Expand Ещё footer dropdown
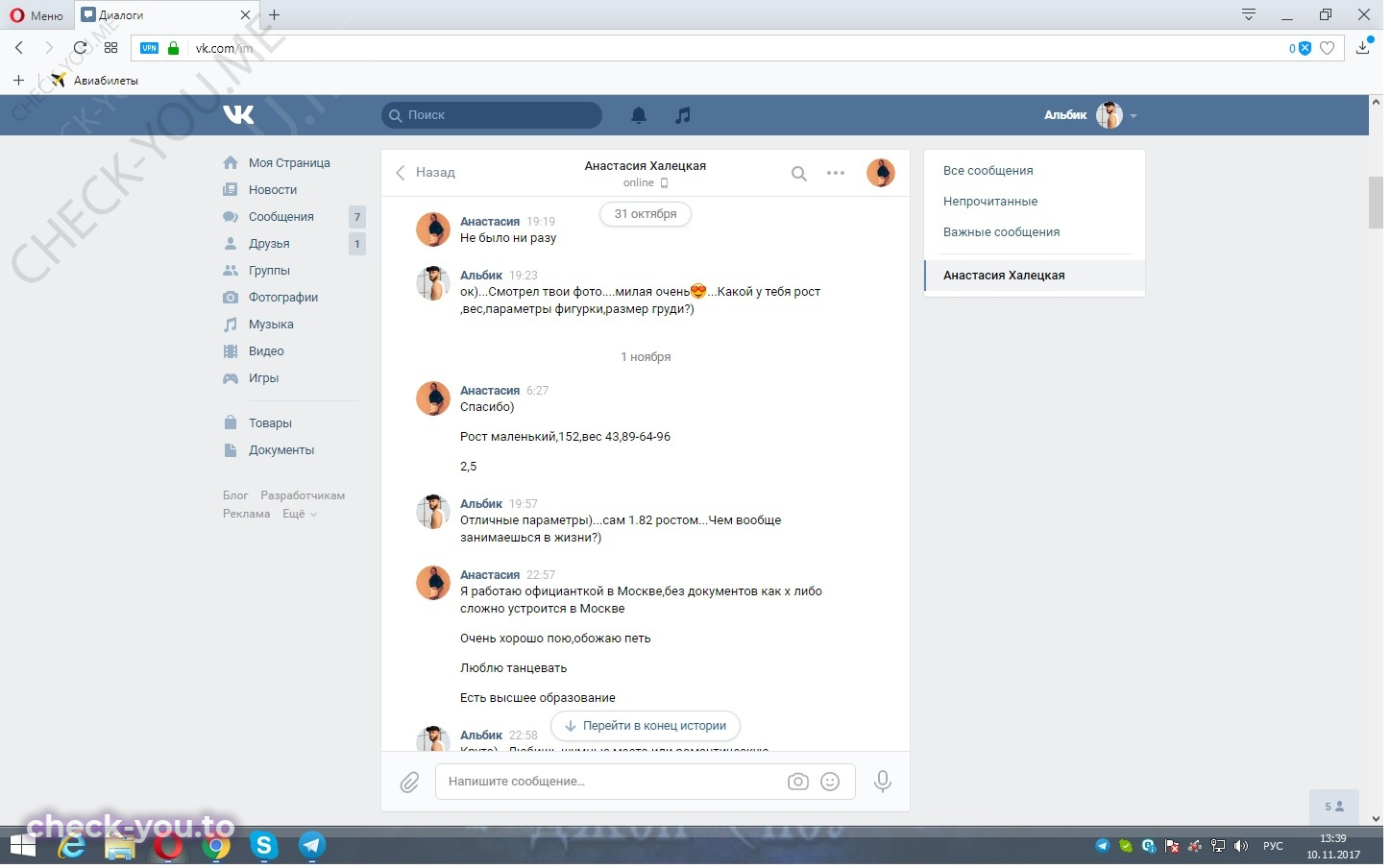Image resolution: width=1391 pixels, height=868 pixels. (x=300, y=515)
